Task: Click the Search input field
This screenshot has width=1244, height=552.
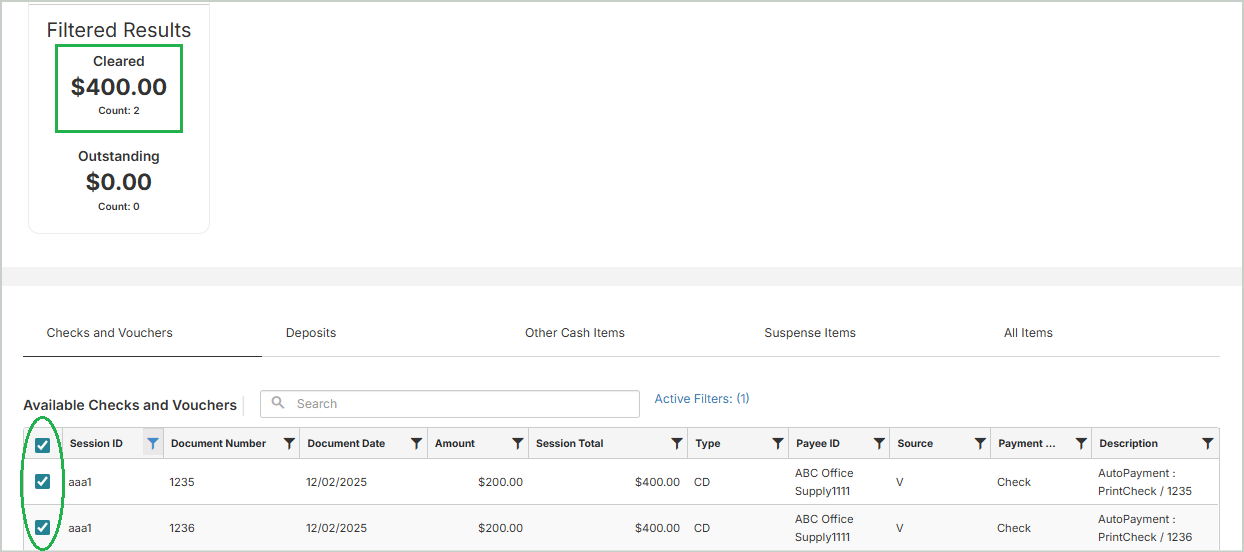Action: pos(460,404)
